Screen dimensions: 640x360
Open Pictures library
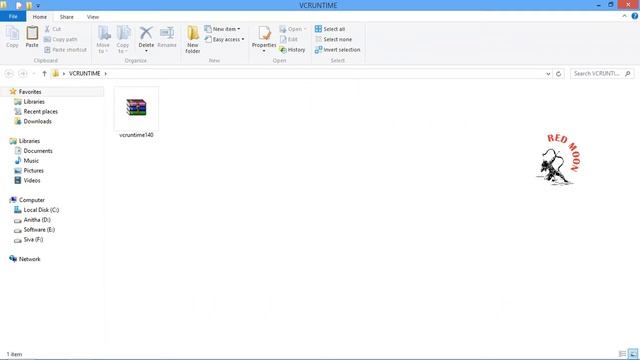click(x=33, y=170)
